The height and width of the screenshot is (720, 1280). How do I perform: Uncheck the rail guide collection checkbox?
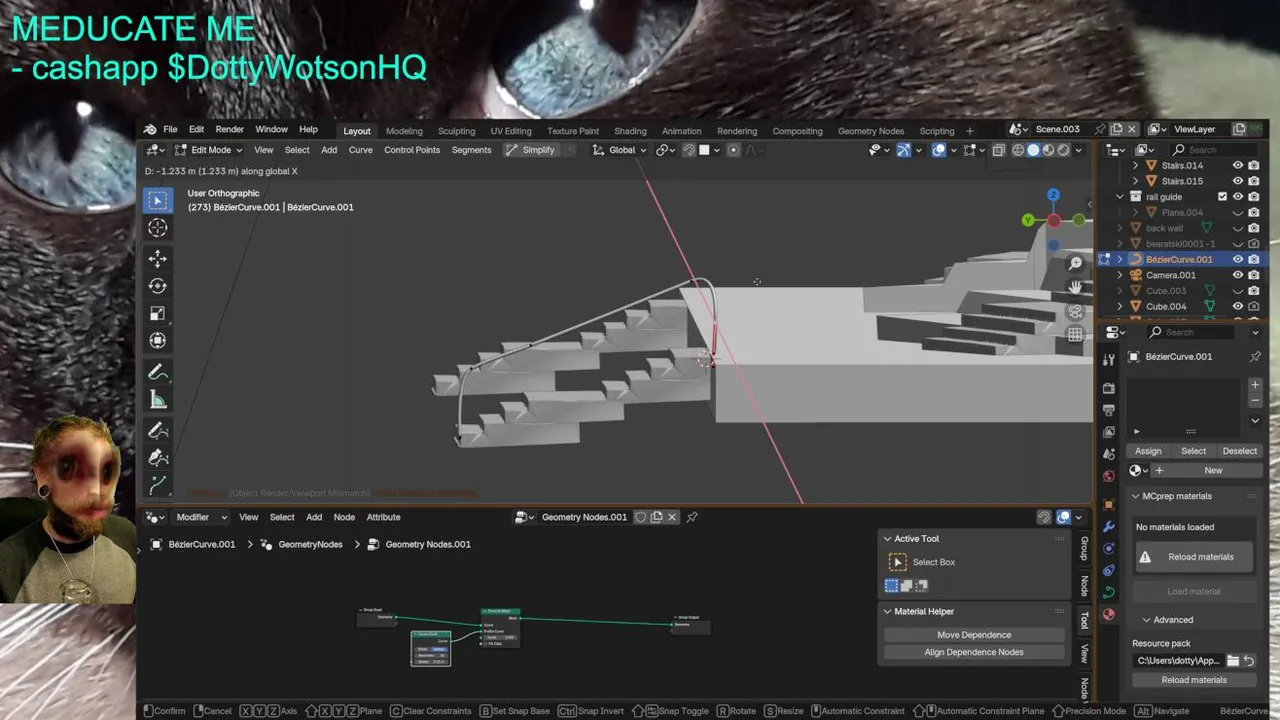[x=1222, y=197]
